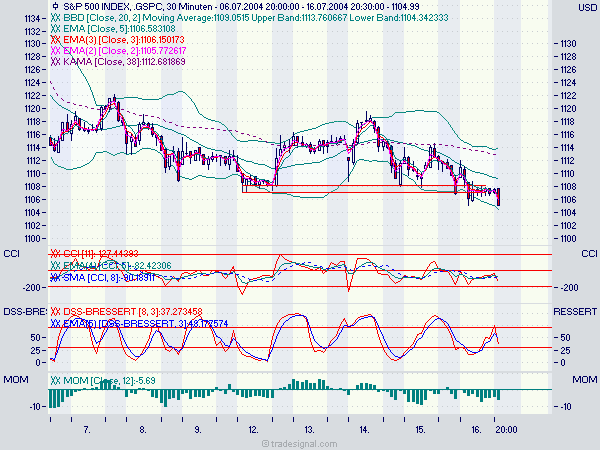This screenshot has width=600, height=450.
Task: Click the date label 12. on time axis
Action: 253,430
